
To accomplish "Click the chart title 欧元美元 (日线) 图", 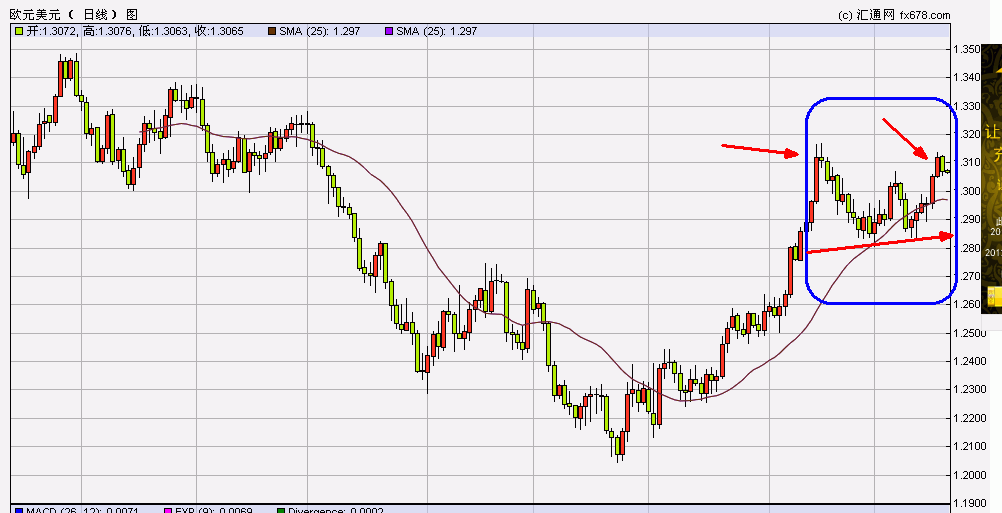I will coord(73,14).
